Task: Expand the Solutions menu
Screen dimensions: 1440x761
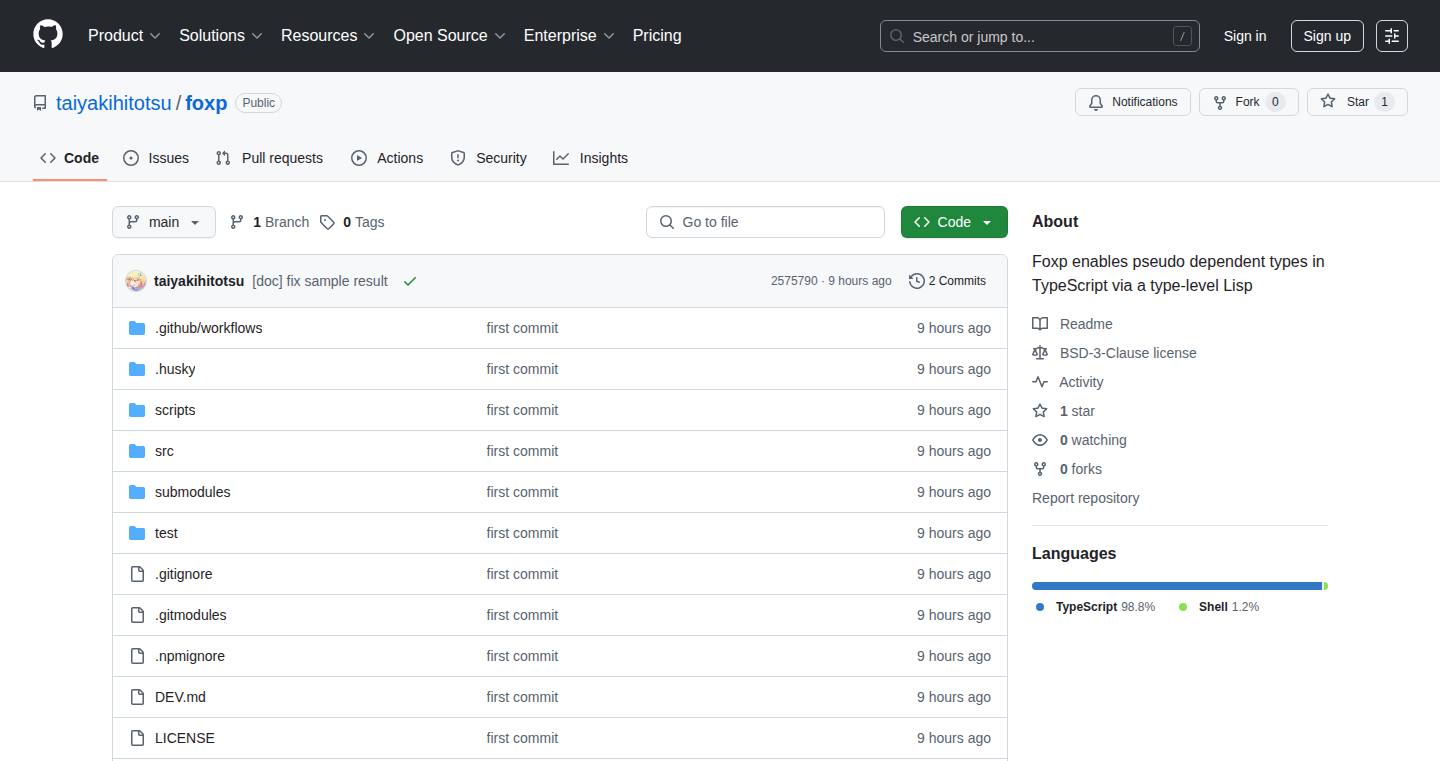Action: 221,35
